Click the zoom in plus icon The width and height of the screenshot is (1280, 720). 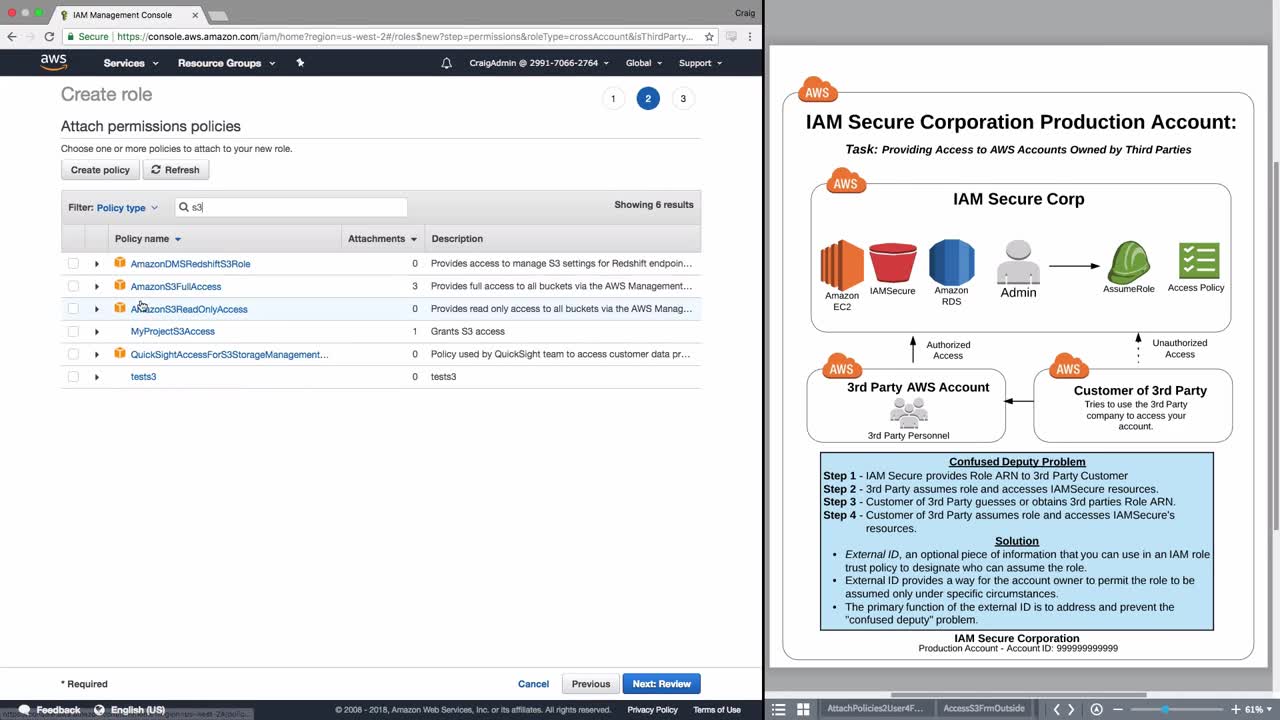(x=1236, y=709)
